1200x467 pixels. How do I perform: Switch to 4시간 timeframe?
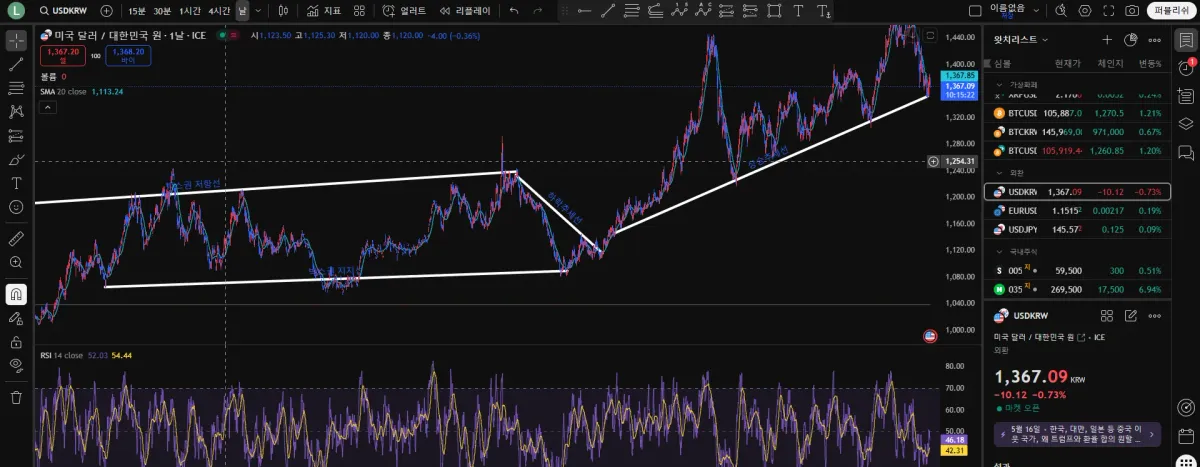pyautogui.click(x=218, y=11)
